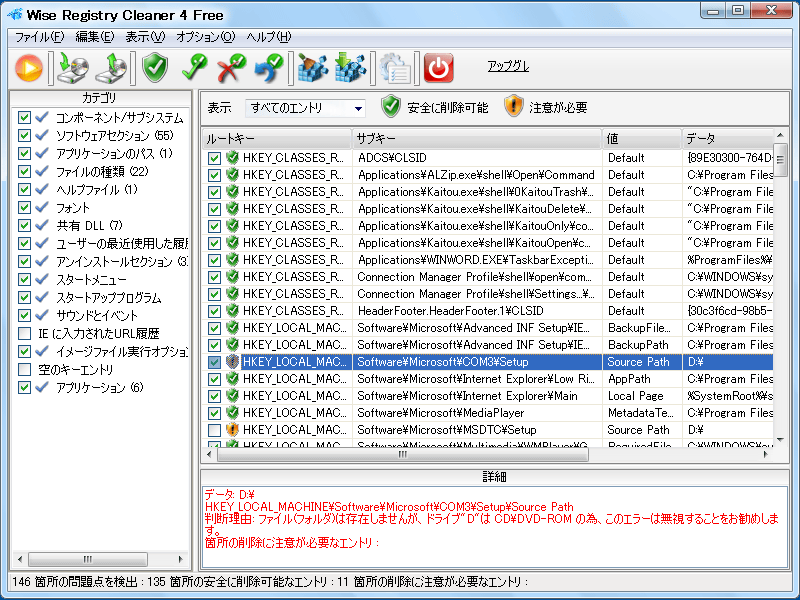Click the orange warning shield beside 注意が必要
Viewport: 800px width, 600px height.
pyautogui.click(x=513, y=106)
